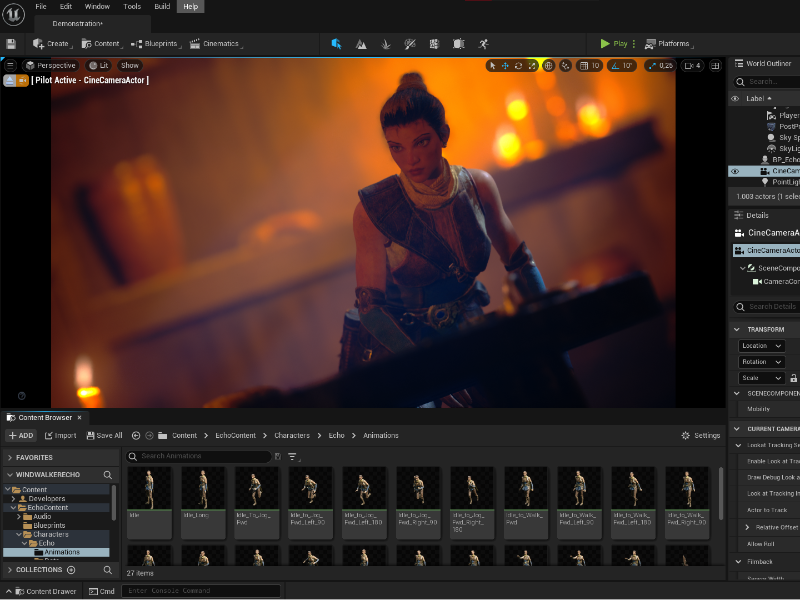This screenshot has height=600, width=800.
Task: Open the Create dropdown in toolbar
Action: pyautogui.click(x=53, y=44)
